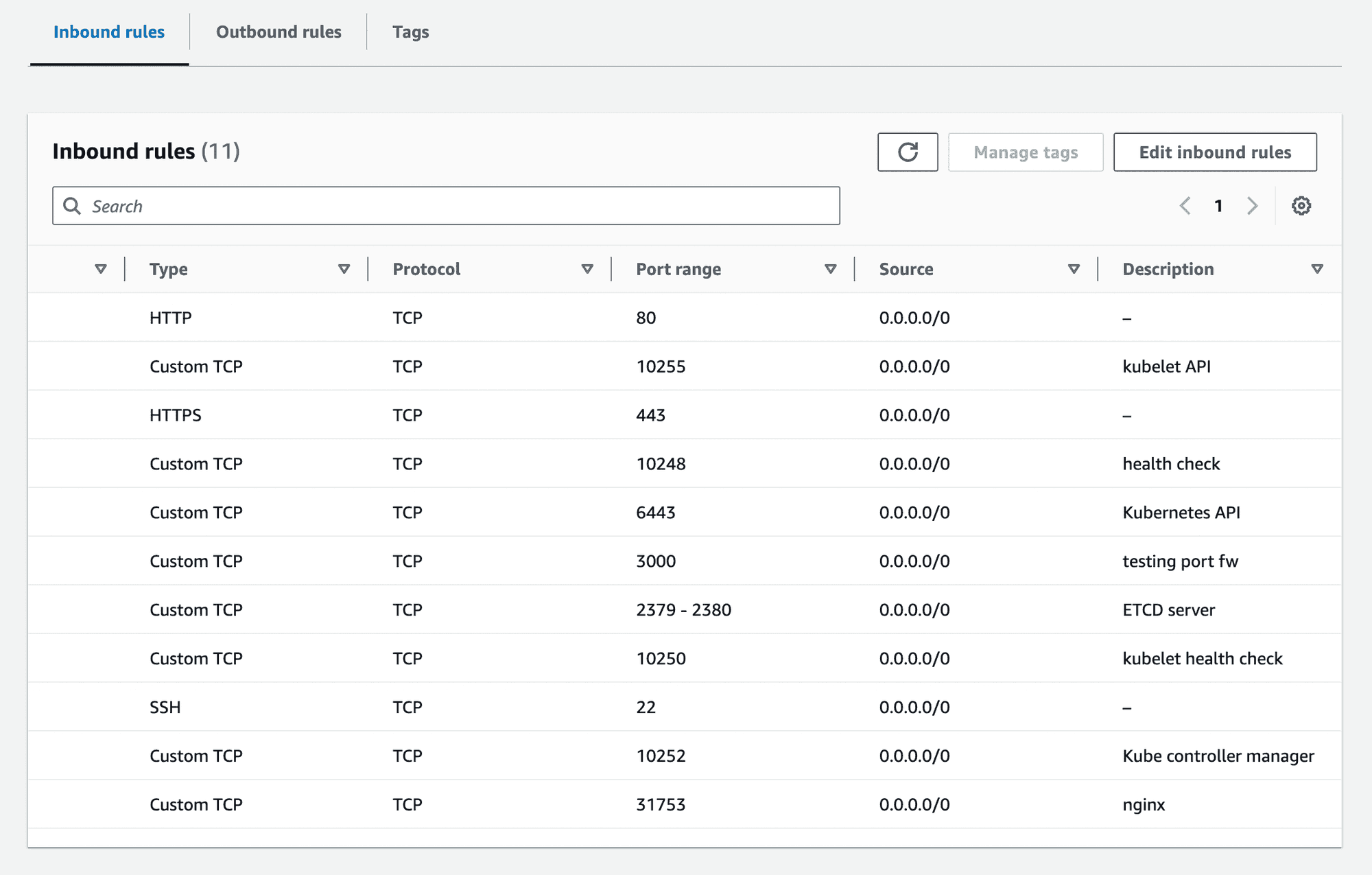Click the nginx description
The height and width of the screenshot is (875, 1372).
[x=1144, y=804]
